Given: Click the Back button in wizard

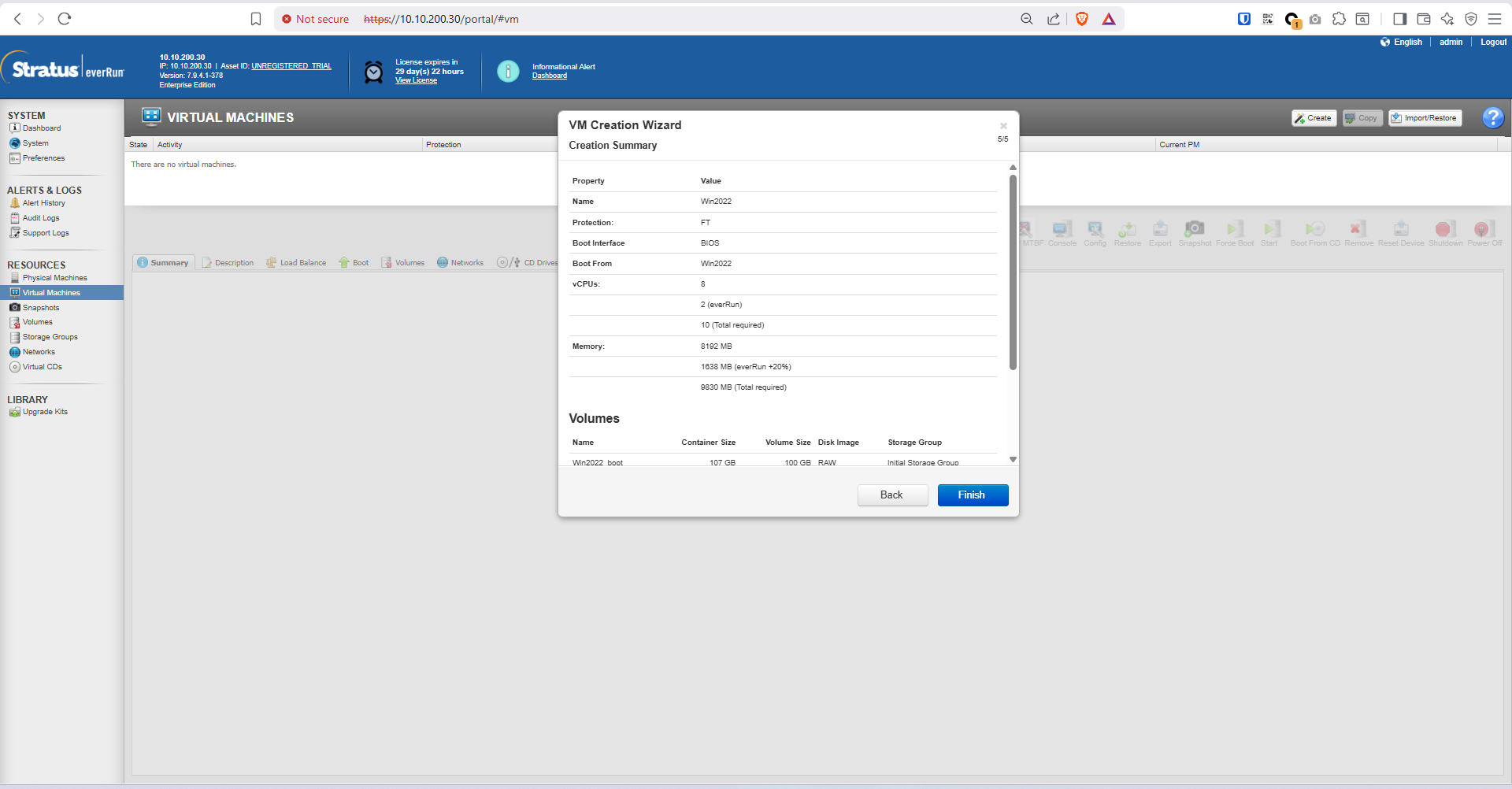Looking at the screenshot, I should coord(892,495).
